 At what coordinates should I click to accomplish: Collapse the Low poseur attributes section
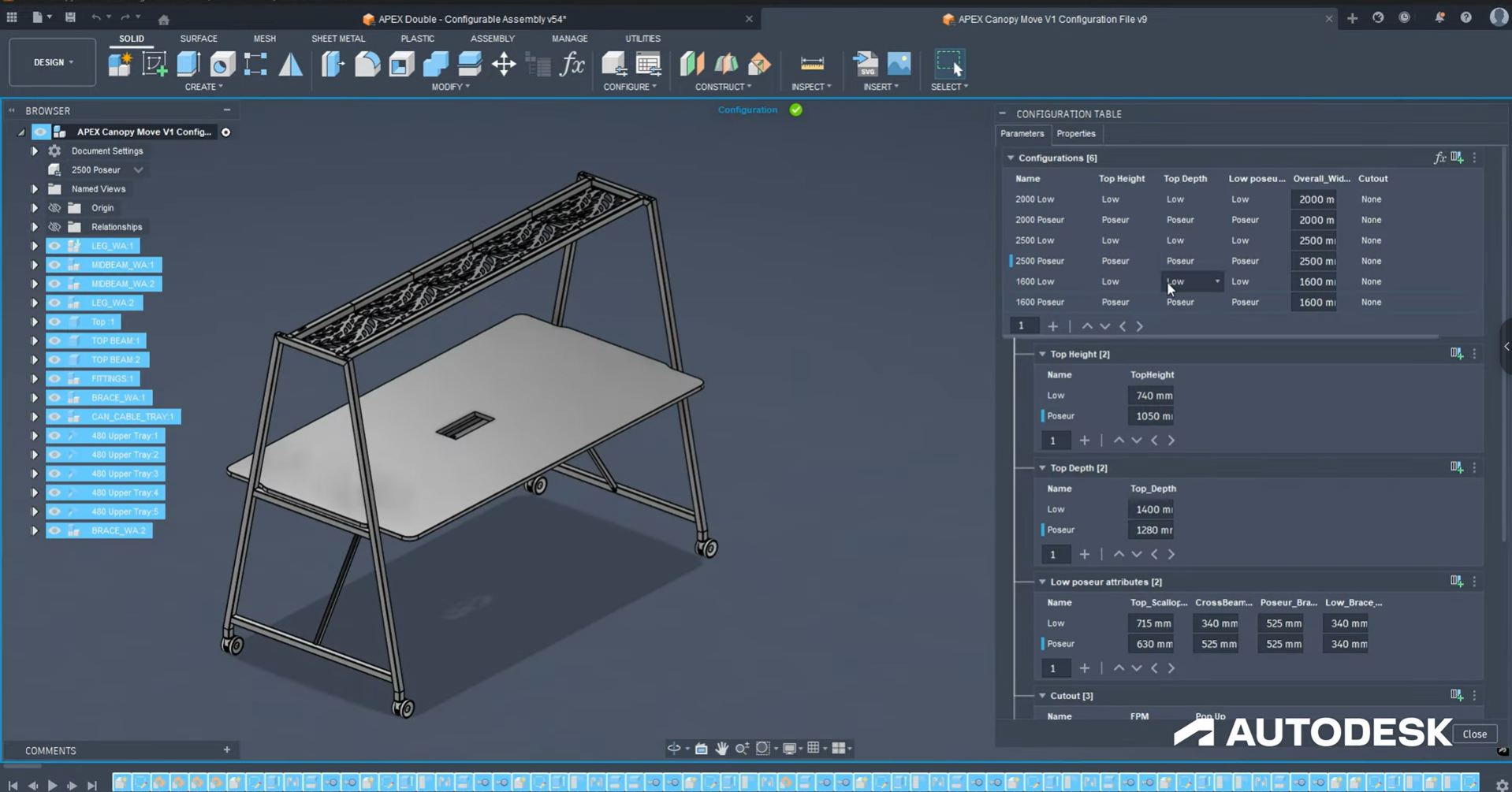click(x=1042, y=582)
